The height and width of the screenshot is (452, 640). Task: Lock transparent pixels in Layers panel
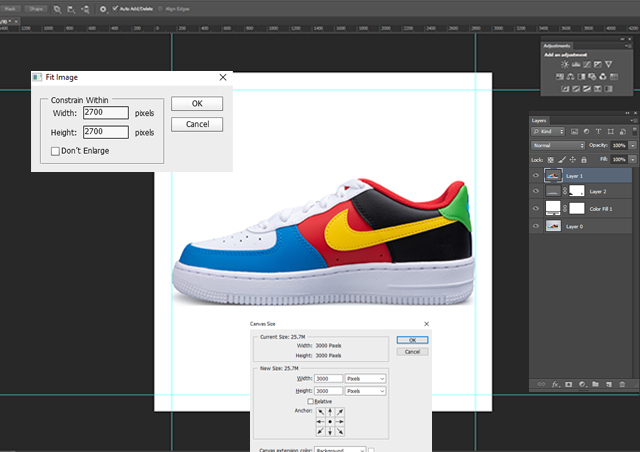click(x=551, y=160)
